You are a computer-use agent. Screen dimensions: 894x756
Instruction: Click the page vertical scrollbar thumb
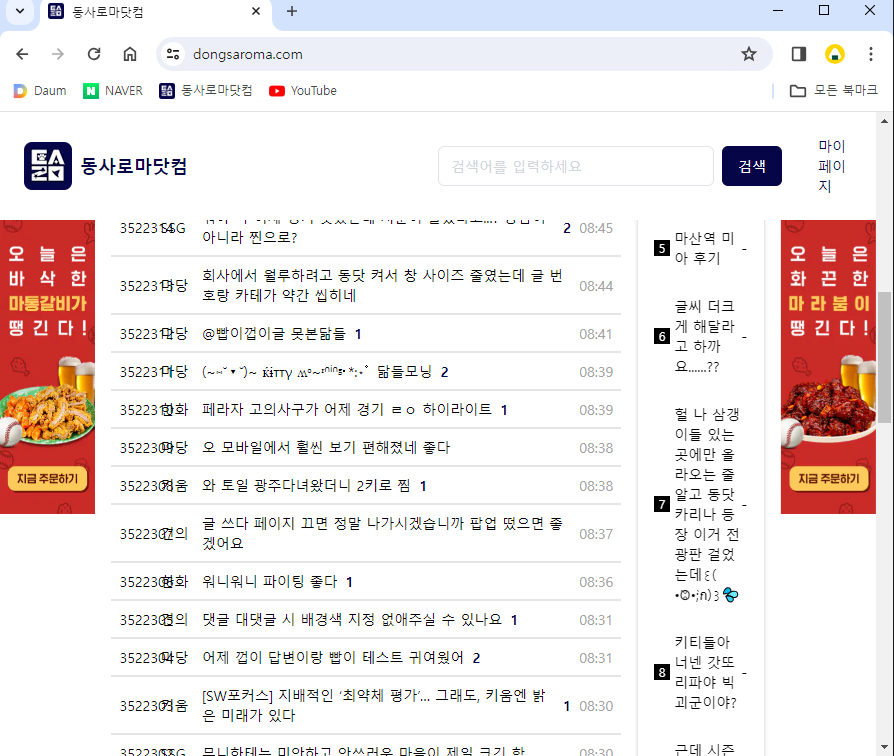point(883,357)
